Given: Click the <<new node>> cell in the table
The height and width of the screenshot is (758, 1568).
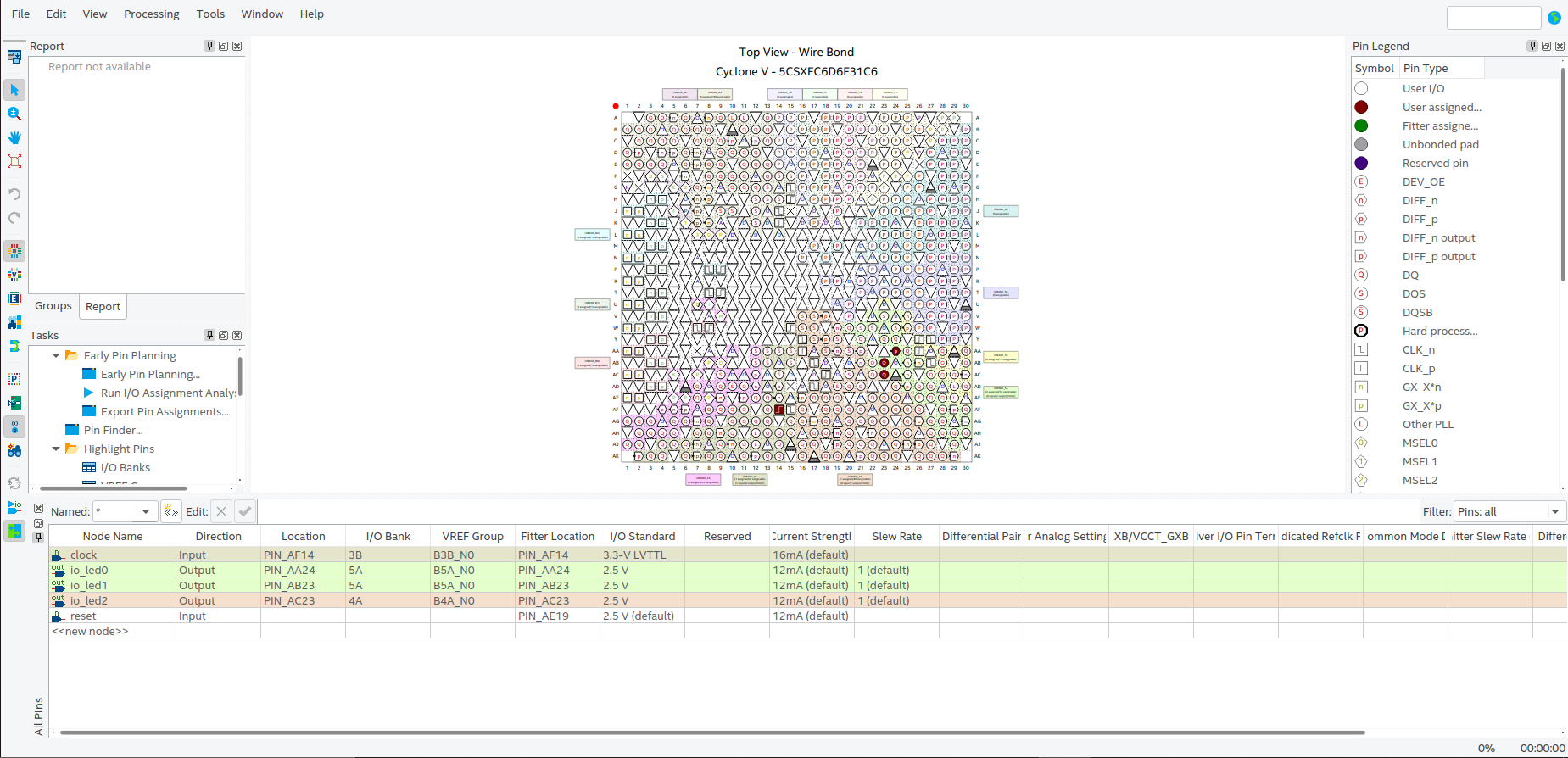Looking at the screenshot, I should pos(90,632).
